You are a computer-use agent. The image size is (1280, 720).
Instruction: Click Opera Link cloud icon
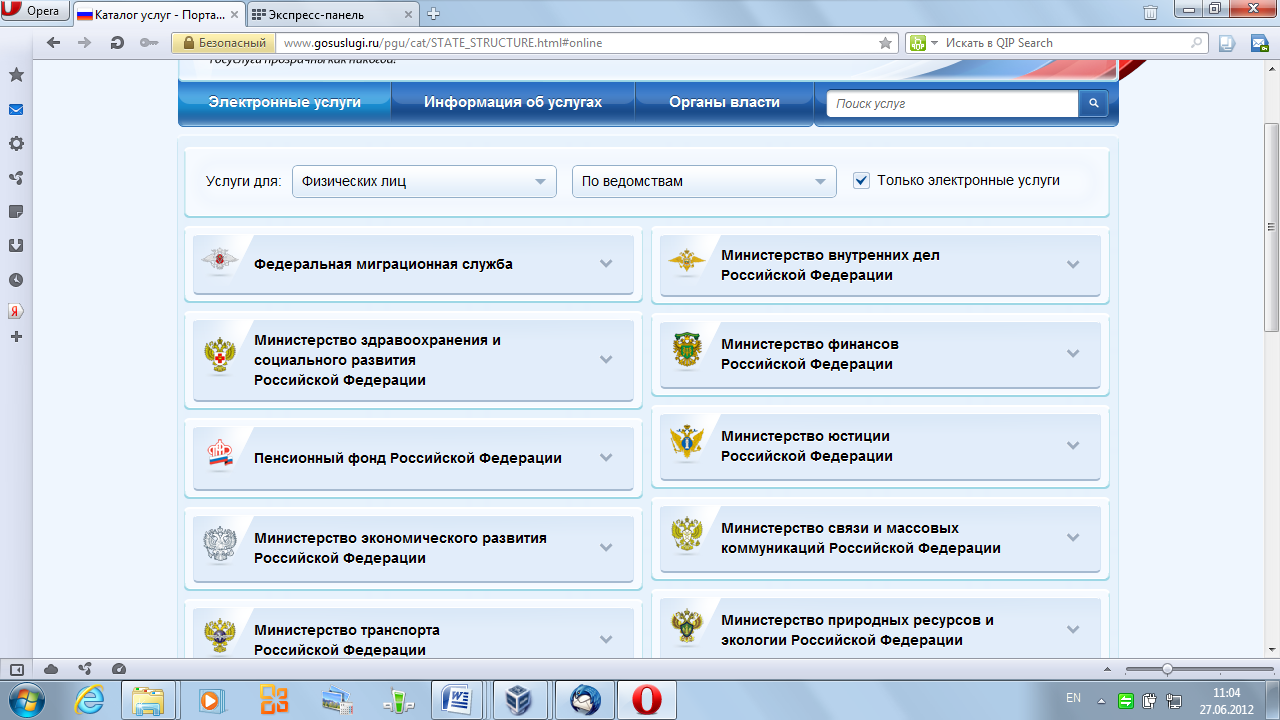point(51,669)
